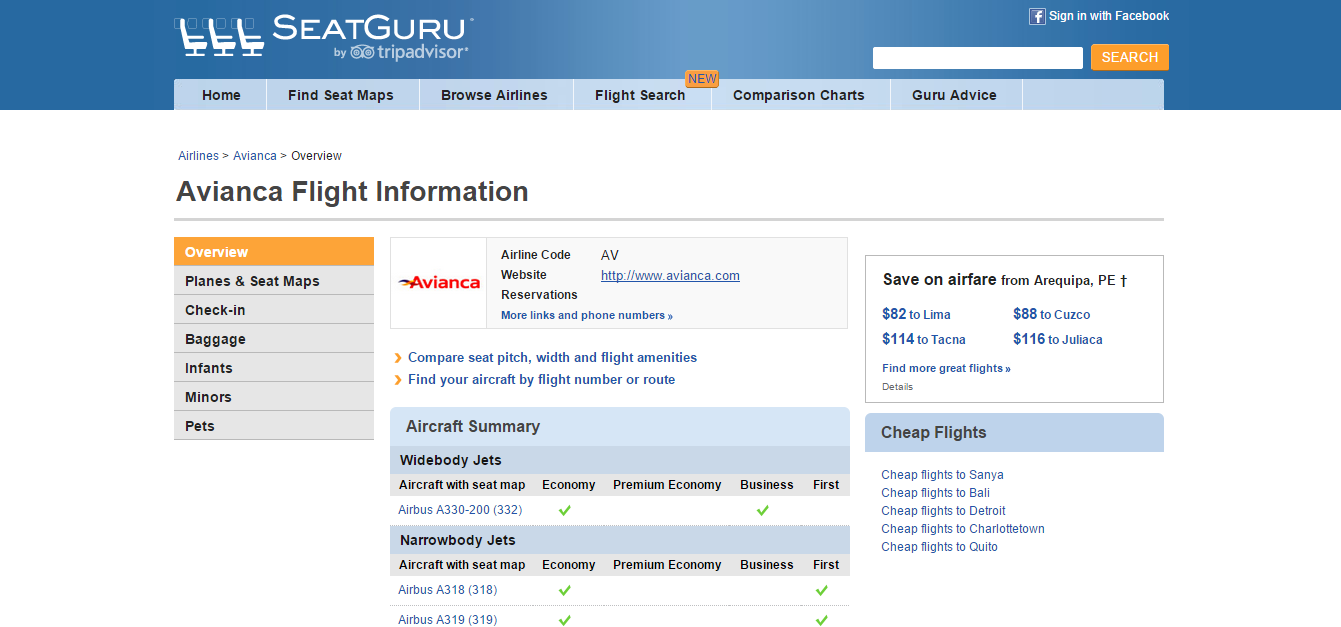The height and width of the screenshot is (627, 1341).
Task: Open airfare Details link
Action: 897,386
